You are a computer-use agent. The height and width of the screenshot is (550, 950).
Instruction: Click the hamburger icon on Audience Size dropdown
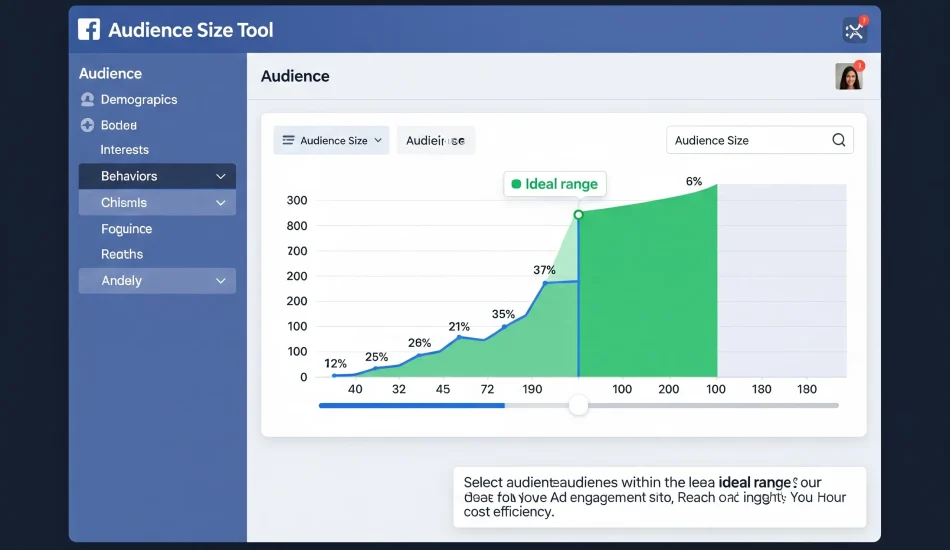(x=288, y=141)
